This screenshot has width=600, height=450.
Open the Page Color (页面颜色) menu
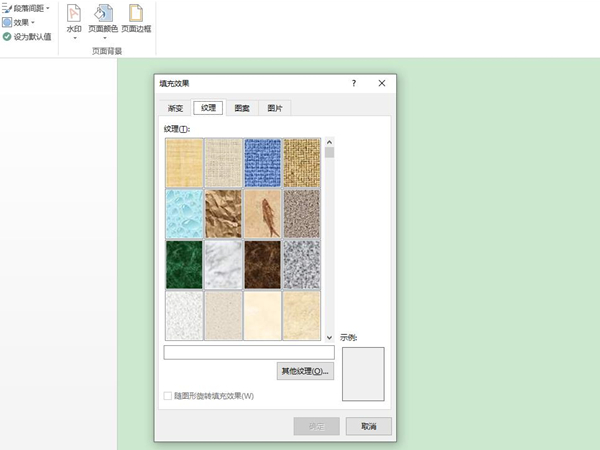[x=103, y=14]
